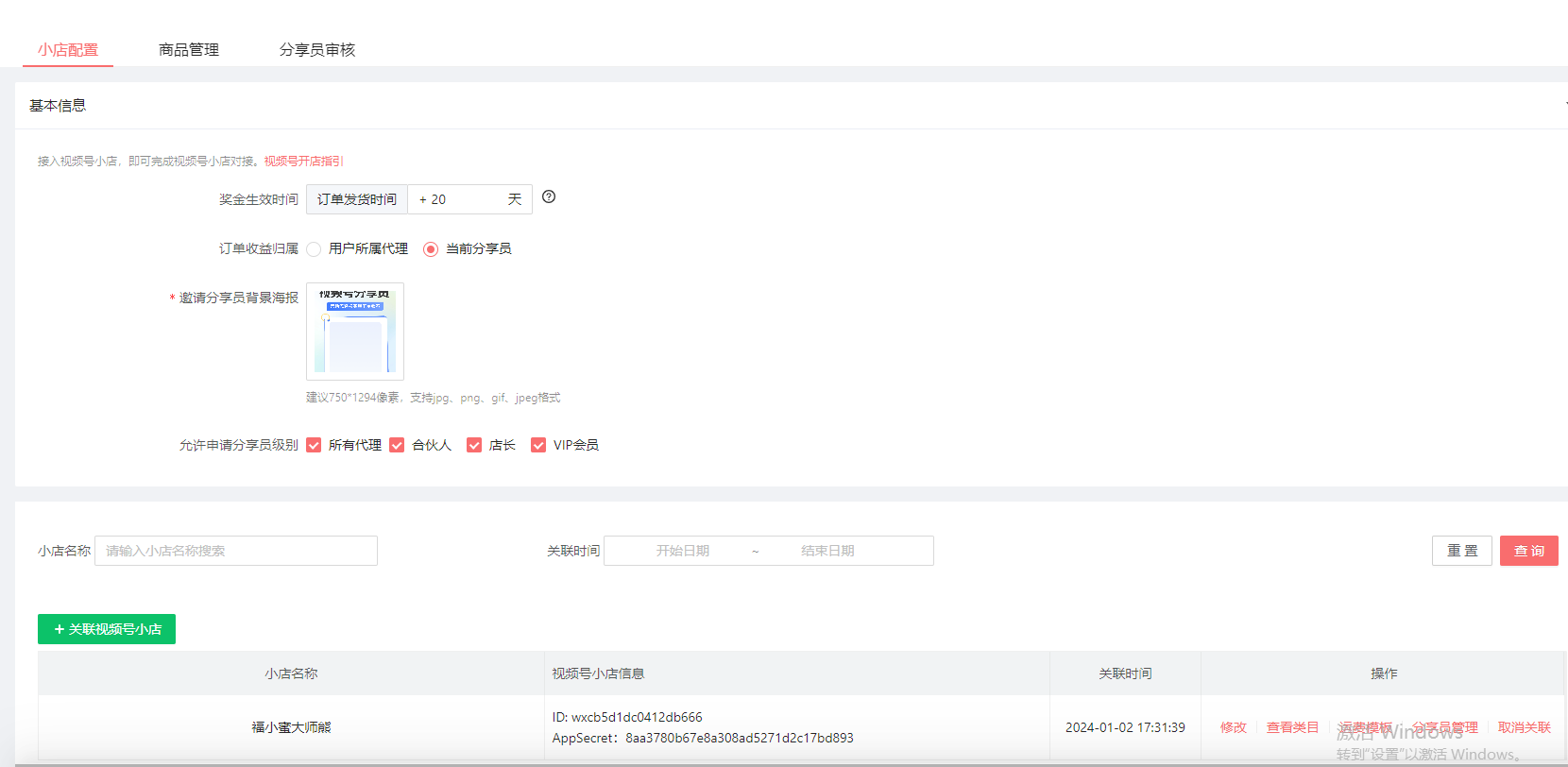Viewport: 1568px width, 767px height.
Task: Click the 关联视频号小店 add button
Action: pyautogui.click(x=107, y=629)
